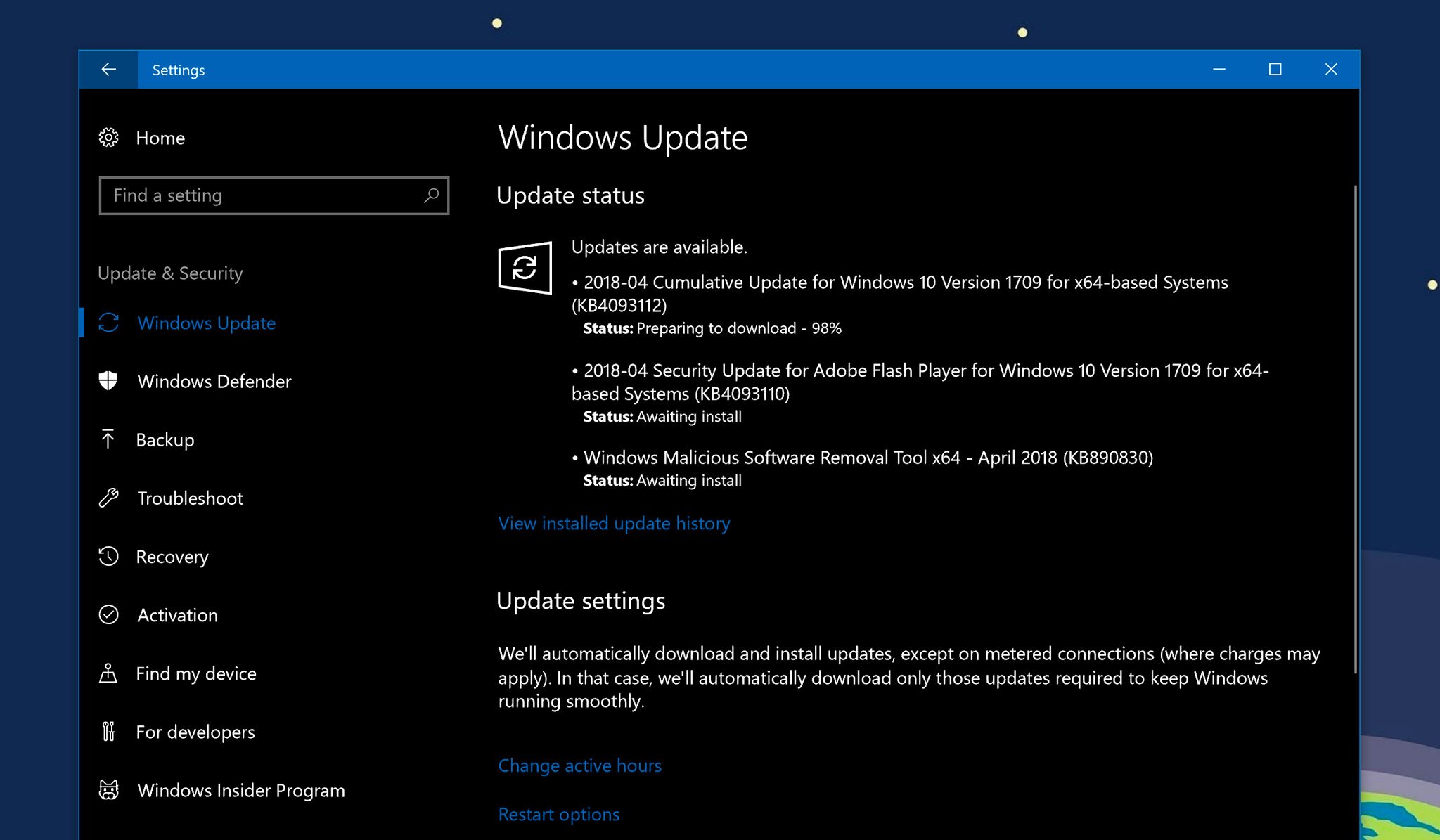Click the For developers tools icon
This screenshot has width=1440, height=840.
(108, 731)
